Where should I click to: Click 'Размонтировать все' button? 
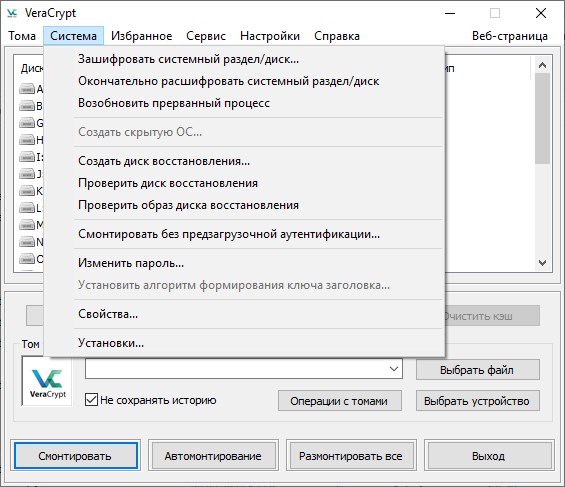351,456
